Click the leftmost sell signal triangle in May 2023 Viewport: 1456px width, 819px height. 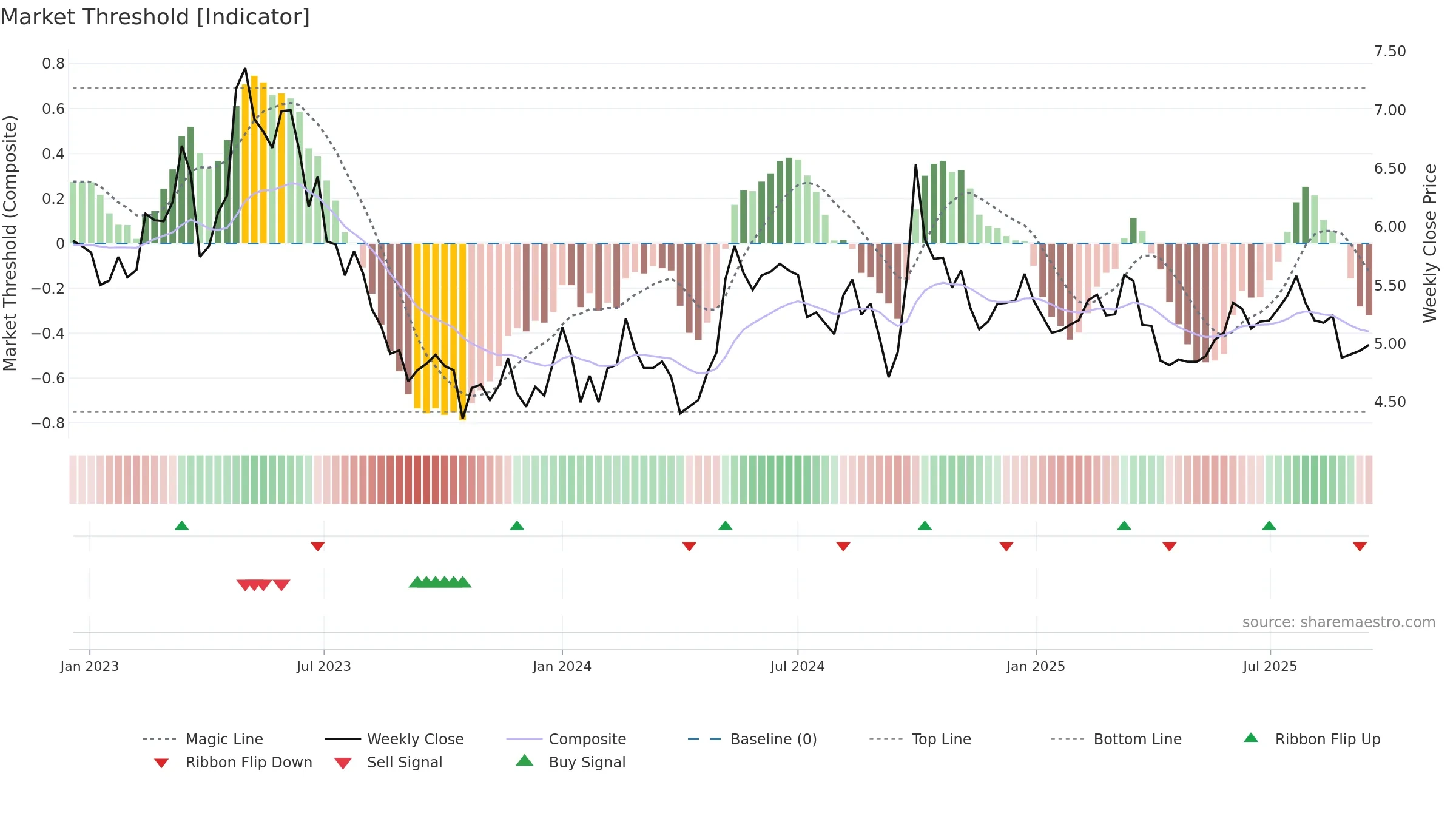[x=245, y=585]
